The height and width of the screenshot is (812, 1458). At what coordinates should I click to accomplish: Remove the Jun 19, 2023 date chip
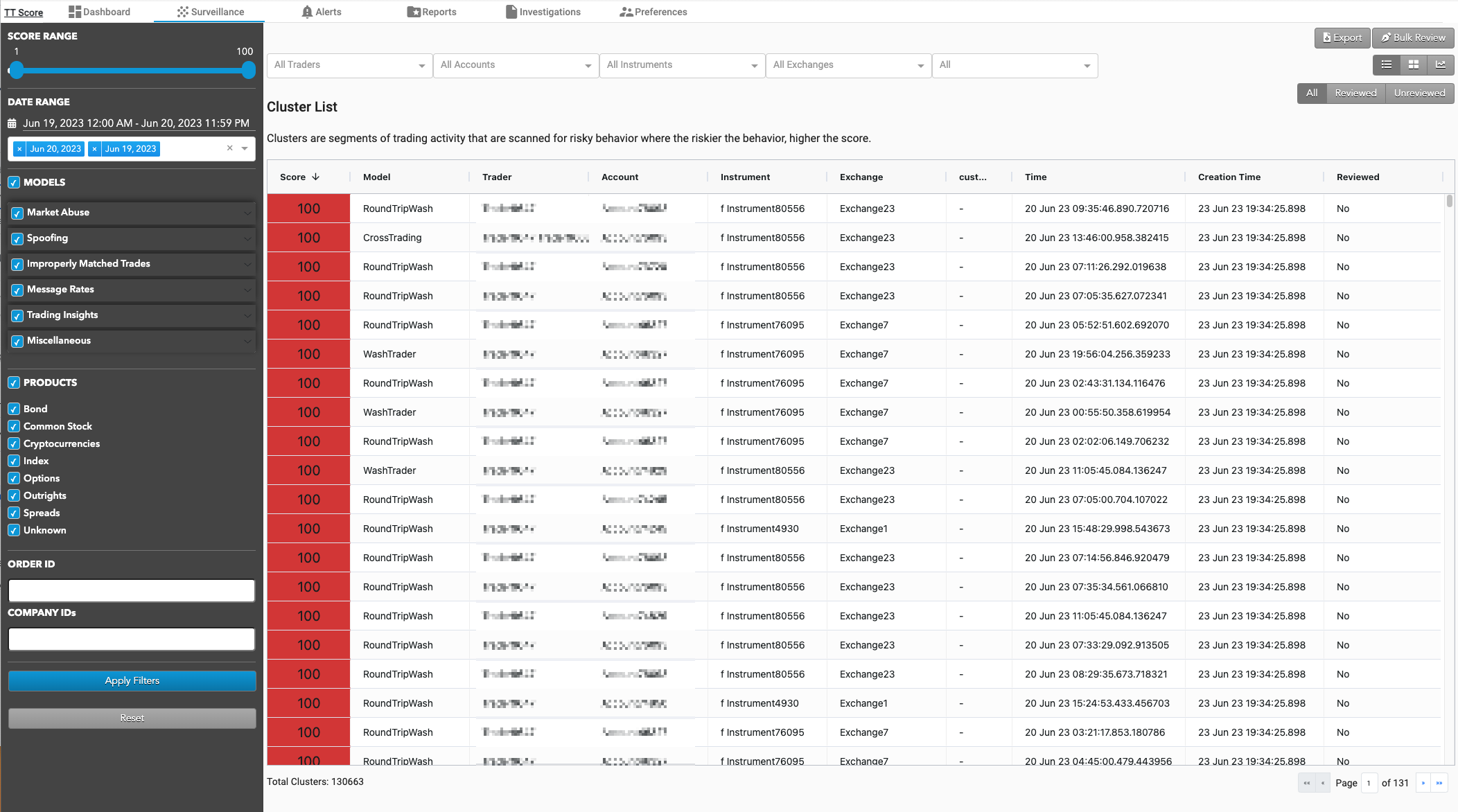coord(94,149)
